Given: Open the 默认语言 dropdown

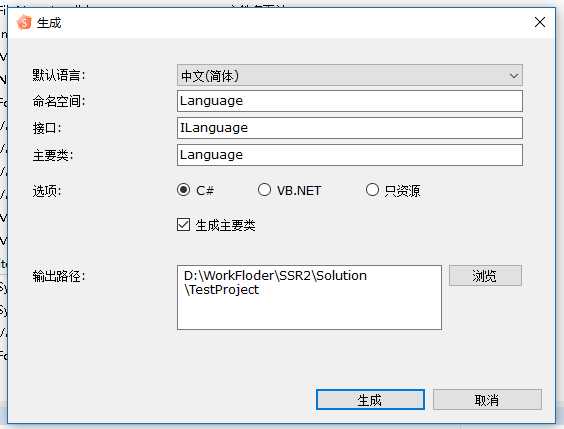Looking at the screenshot, I should [x=350, y=76].
